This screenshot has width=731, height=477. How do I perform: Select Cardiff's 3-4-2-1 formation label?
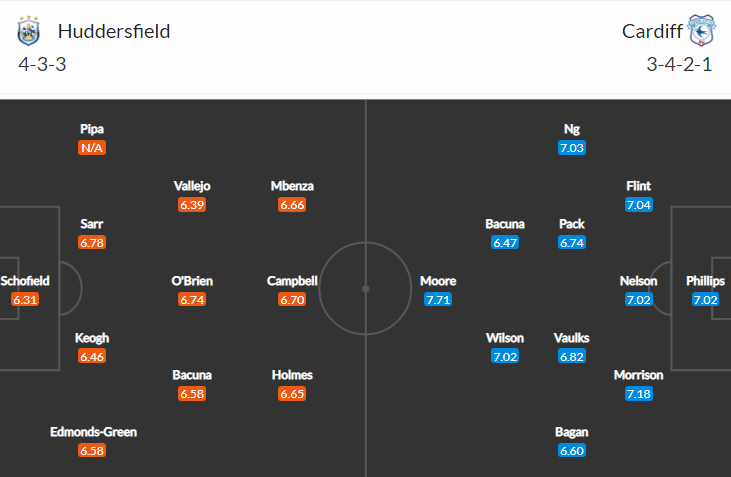679,64
